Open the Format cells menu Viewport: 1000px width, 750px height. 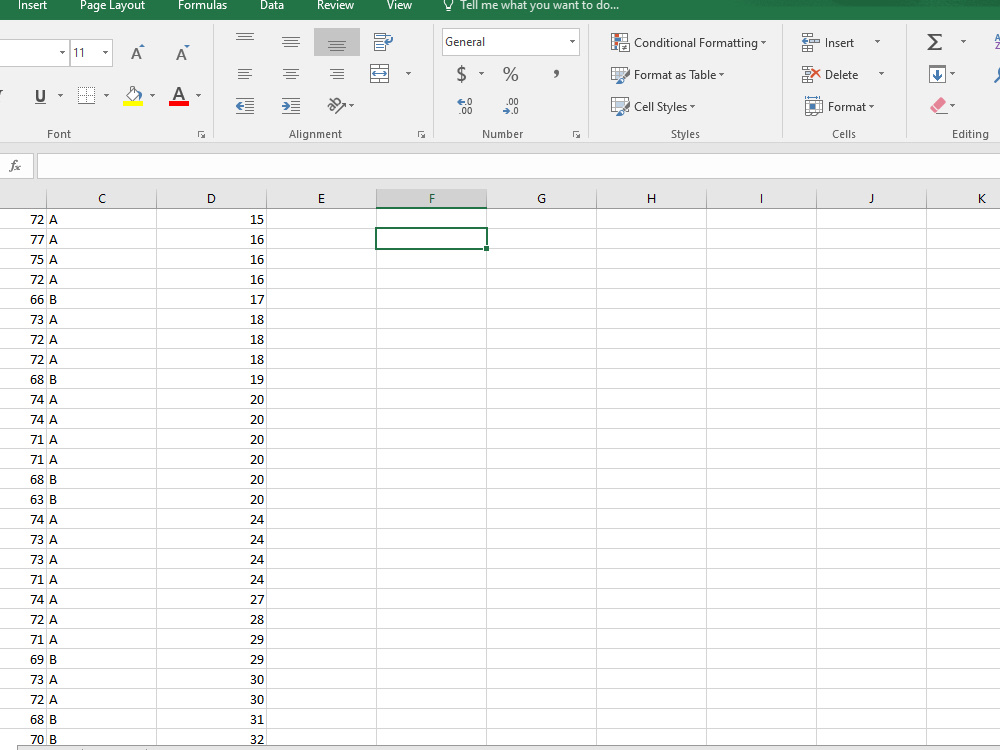[840, 107]
